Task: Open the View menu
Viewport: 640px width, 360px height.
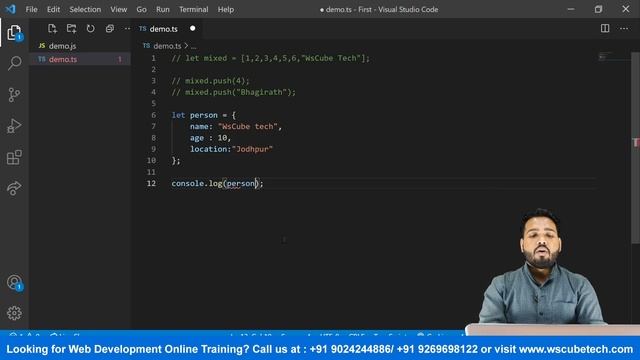Action: tap(118, 9)
